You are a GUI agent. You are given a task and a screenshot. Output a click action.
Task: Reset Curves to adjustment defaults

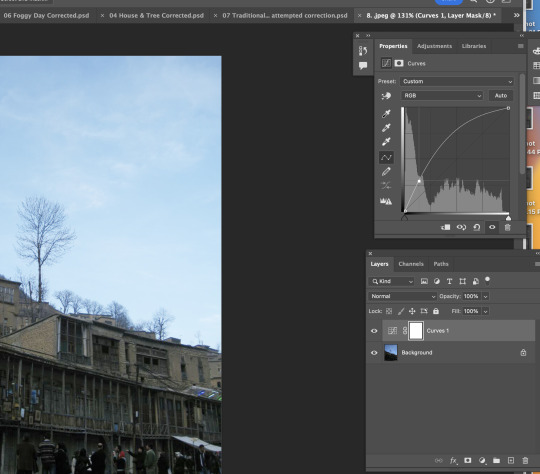point(477,227)
